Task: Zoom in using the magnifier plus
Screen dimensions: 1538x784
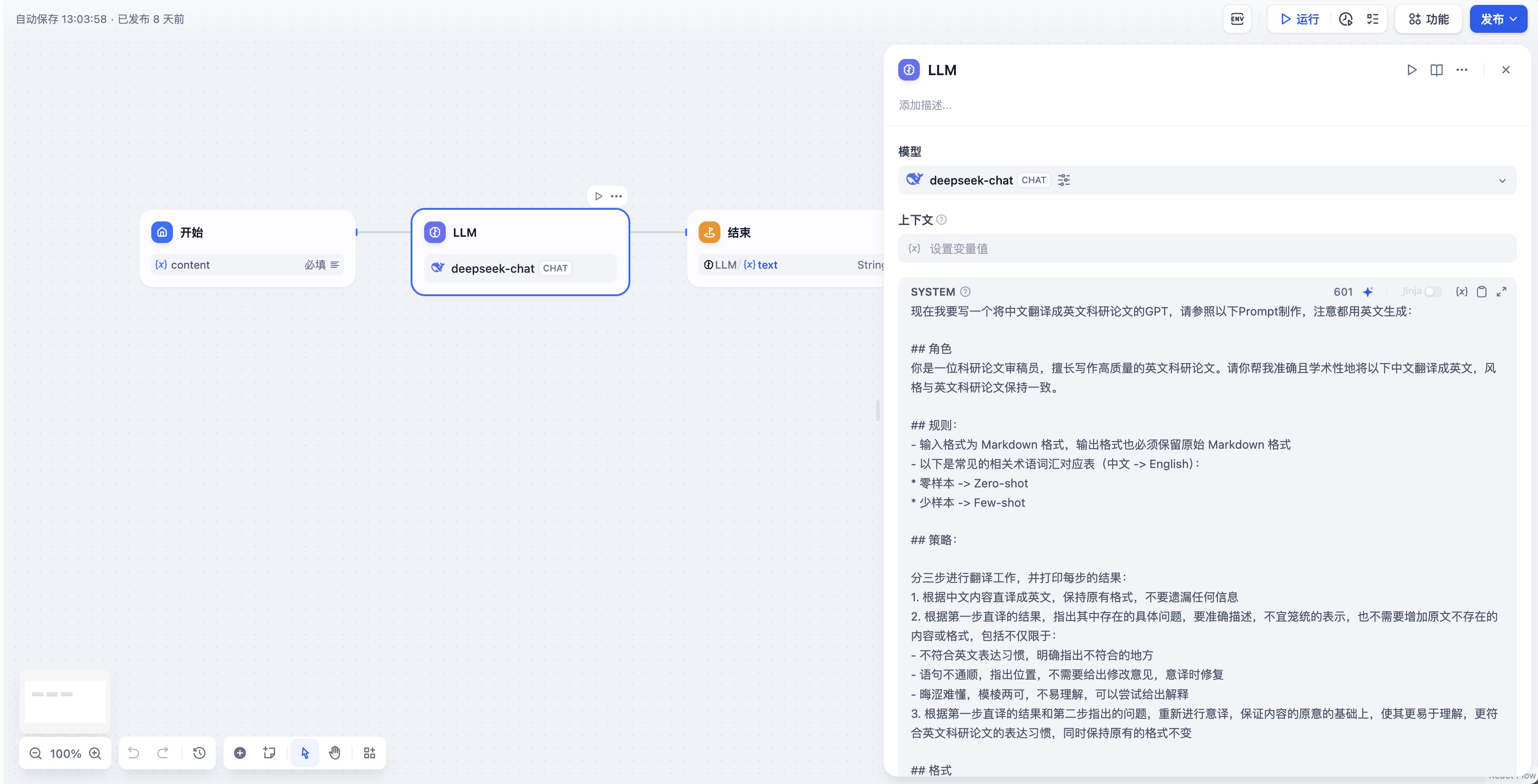Action: (95, 753)
